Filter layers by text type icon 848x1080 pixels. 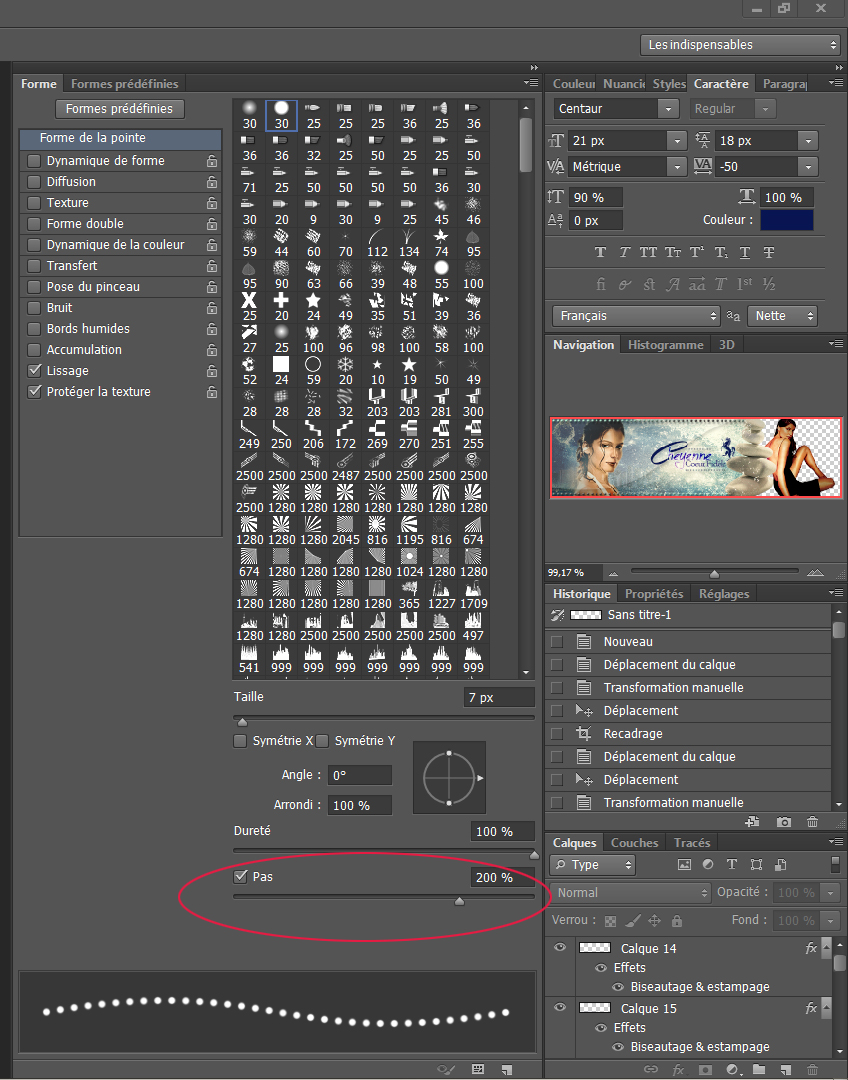pyautogui.click(x=732, y=865)
